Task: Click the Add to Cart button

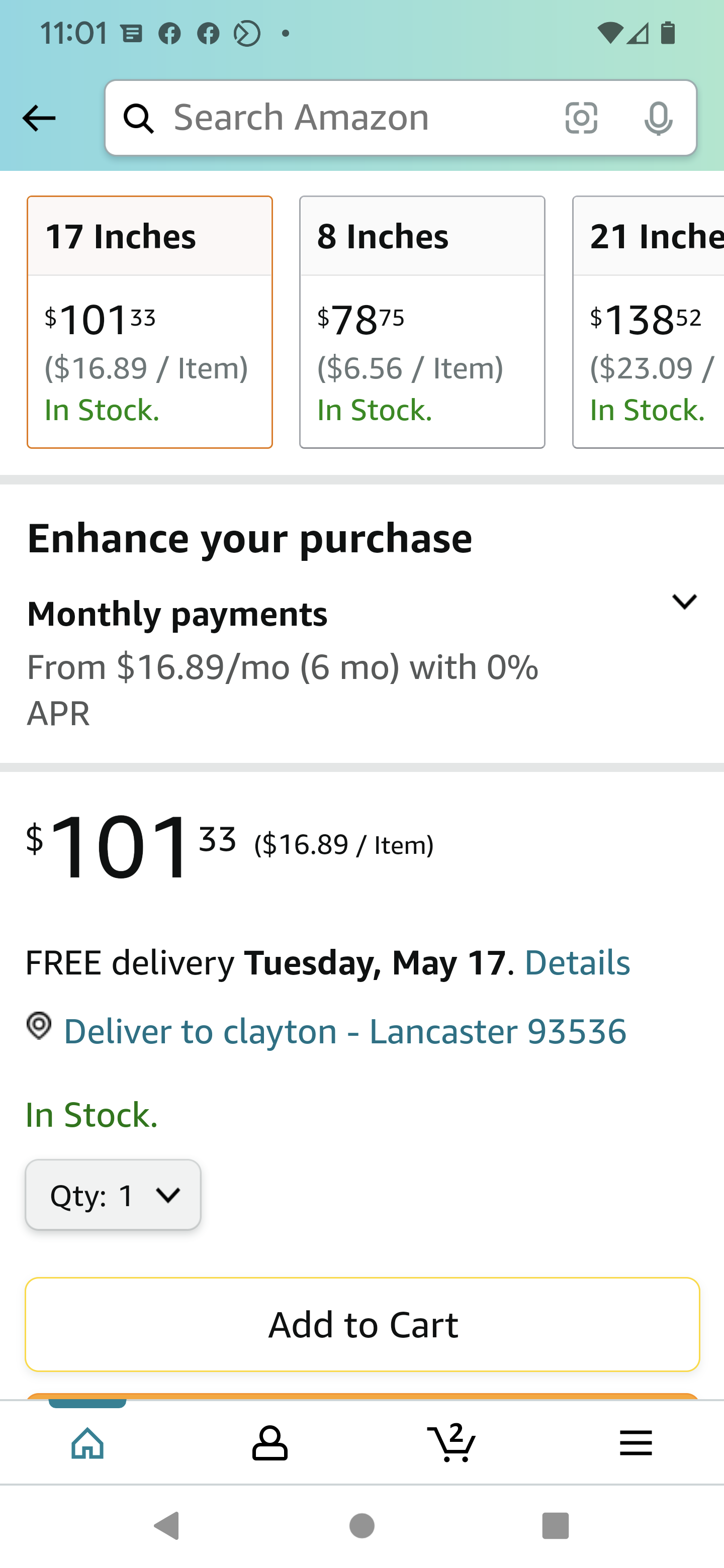Action: click(x=363, y=1325)
